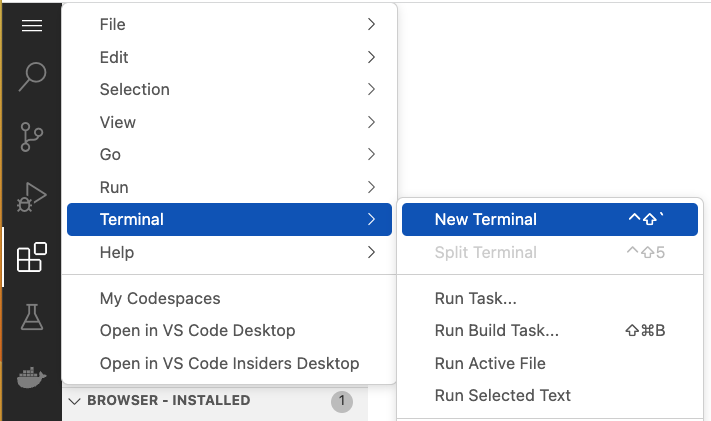
Task: Click the hamburger application menu icon
Action: coord(32,25)
